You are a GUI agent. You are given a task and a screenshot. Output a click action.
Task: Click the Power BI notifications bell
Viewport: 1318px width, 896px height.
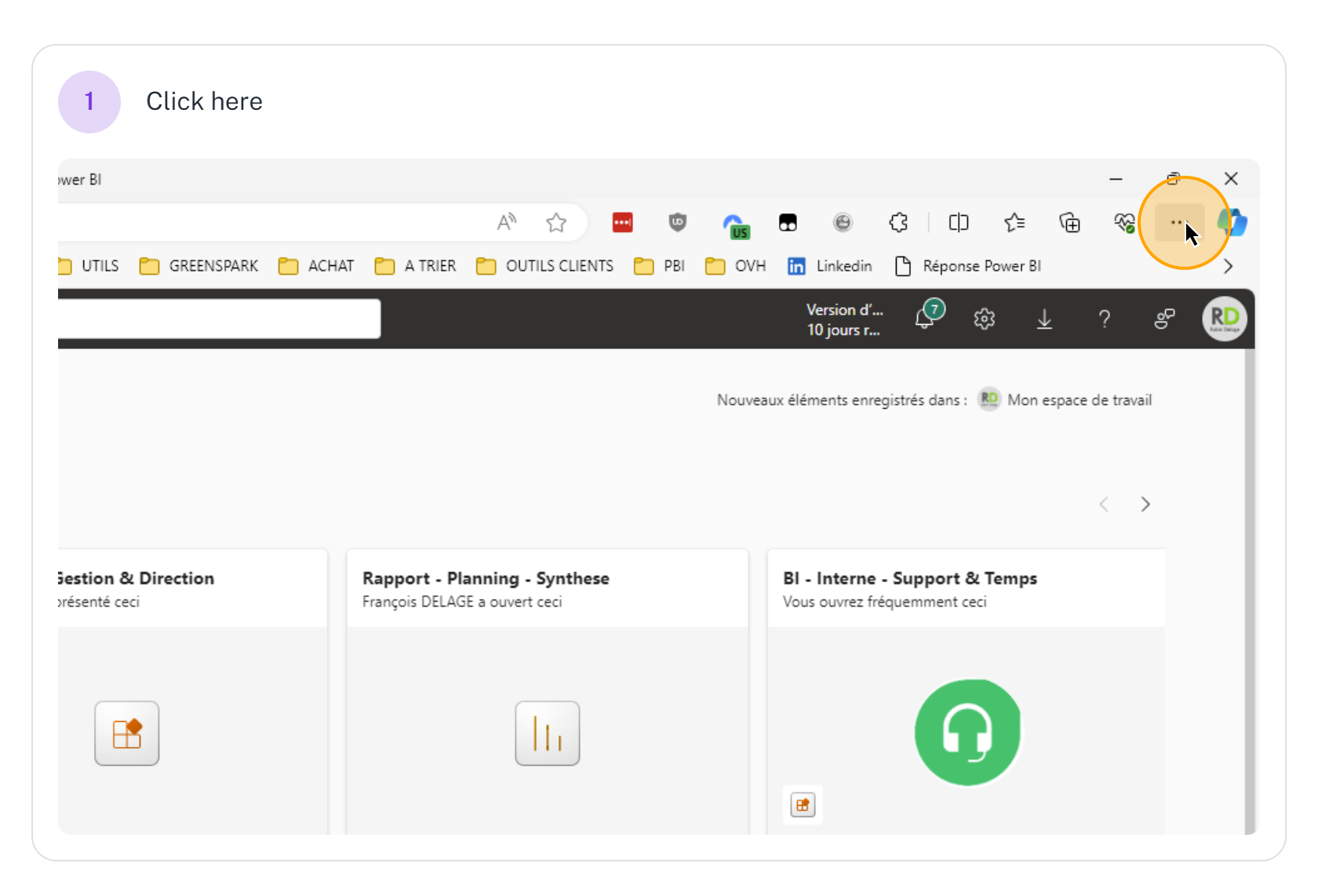pos(926,319)
